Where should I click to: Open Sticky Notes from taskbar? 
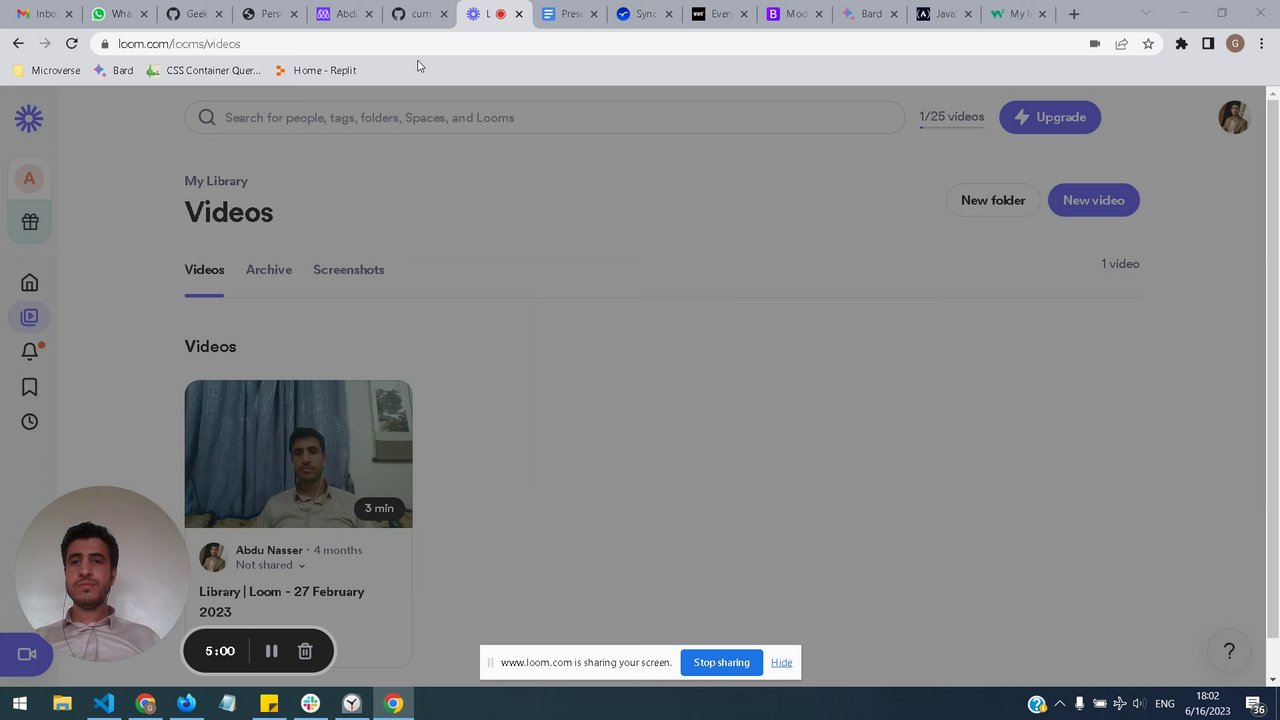point(269,704)
